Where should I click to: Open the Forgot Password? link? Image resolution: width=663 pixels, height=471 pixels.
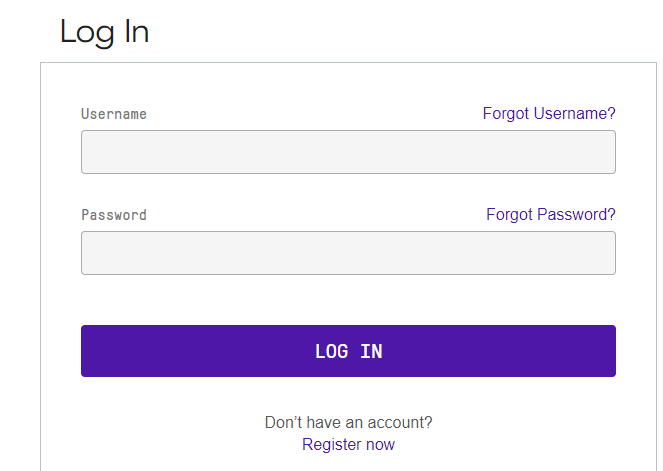551,214
